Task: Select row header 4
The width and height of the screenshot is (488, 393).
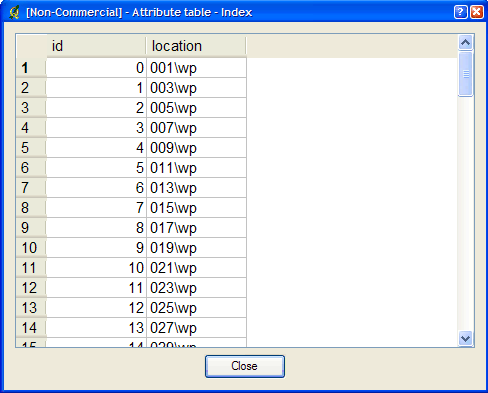Action: click(31, 128)
